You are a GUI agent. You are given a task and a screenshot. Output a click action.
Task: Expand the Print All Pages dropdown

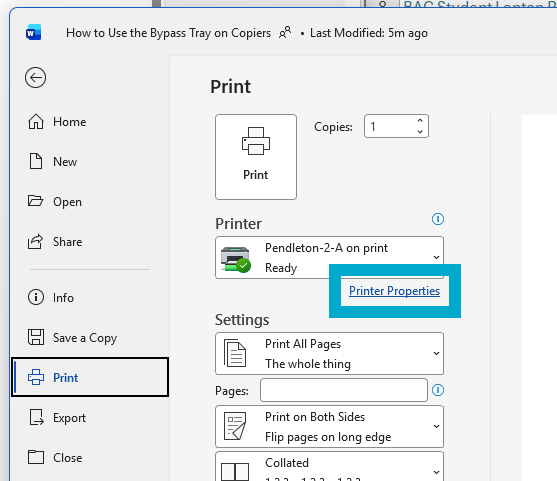coord(329,353)
